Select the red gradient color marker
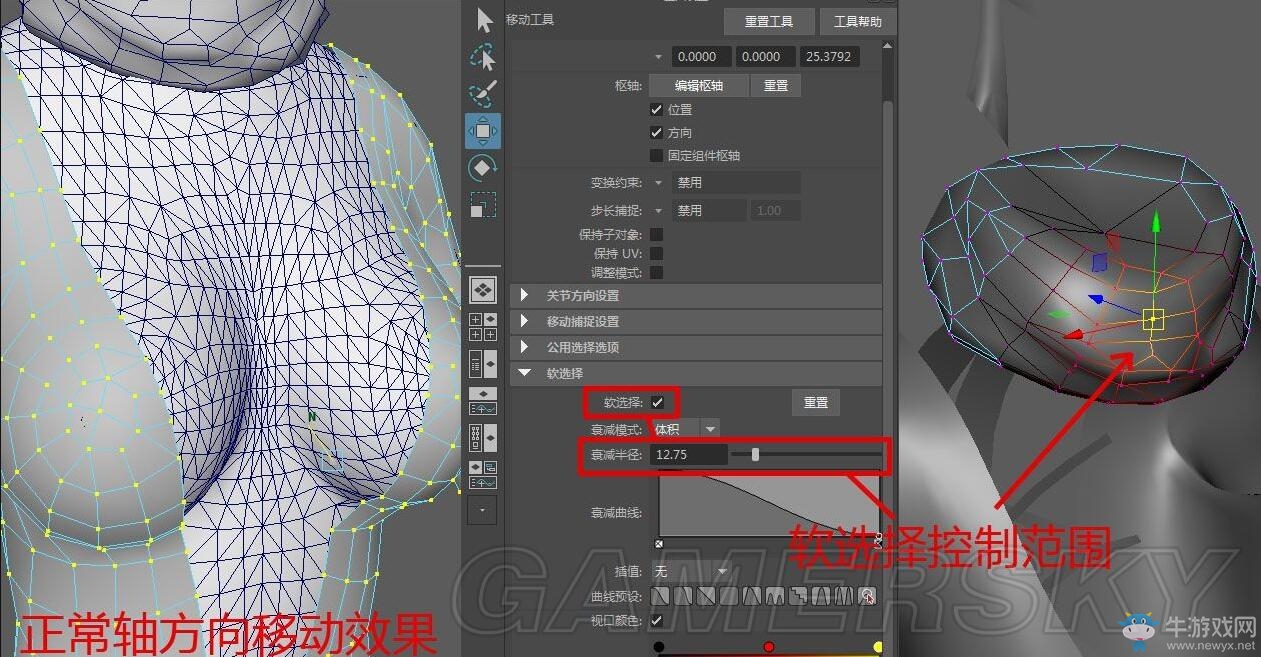1261x657 pixels. (x=768, y=647)
